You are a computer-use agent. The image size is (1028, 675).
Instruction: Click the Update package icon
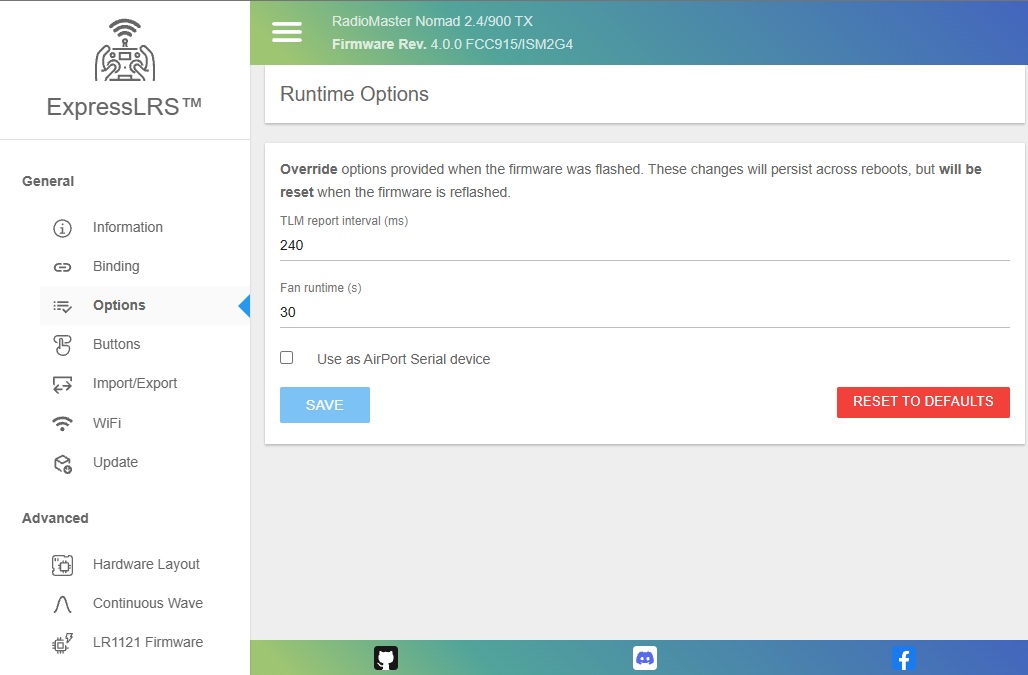point(62,463)
